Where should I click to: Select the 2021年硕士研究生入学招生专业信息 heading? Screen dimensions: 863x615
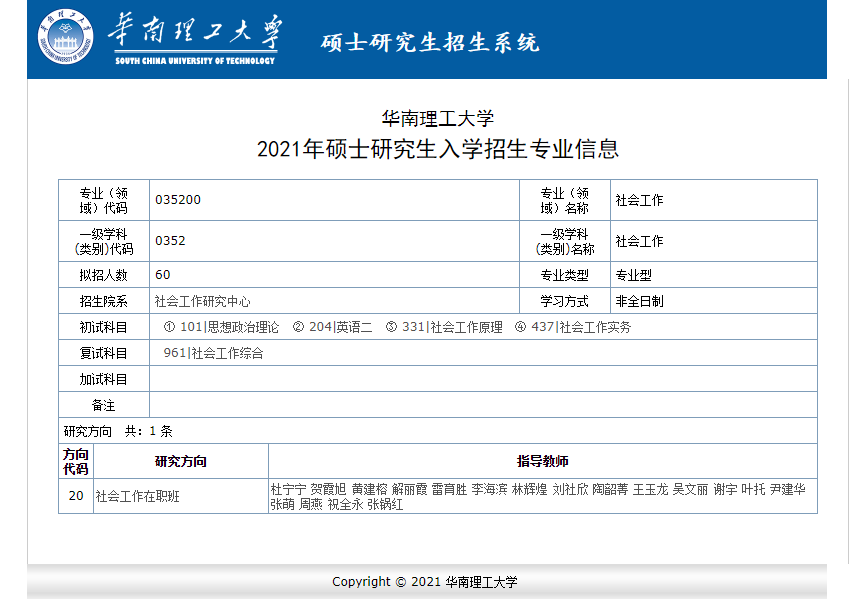438,149
